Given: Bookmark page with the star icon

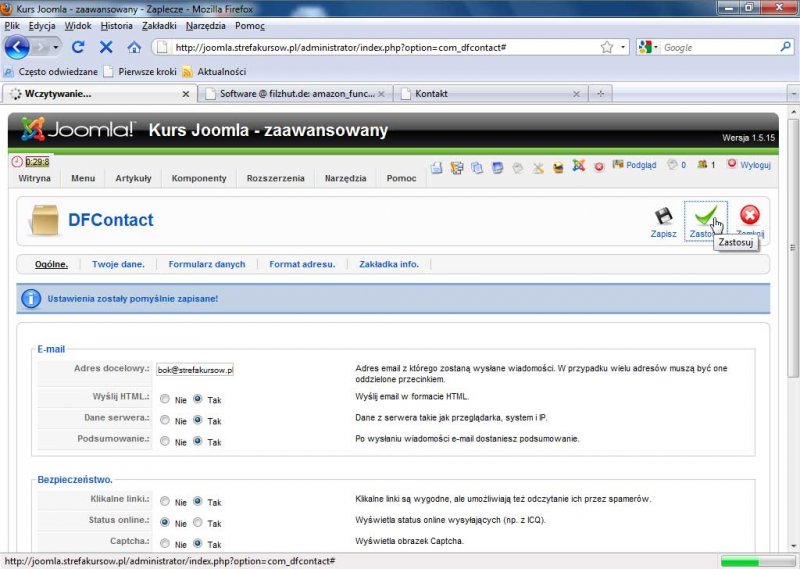Looking at the screenshot, I should coord(606,47).
